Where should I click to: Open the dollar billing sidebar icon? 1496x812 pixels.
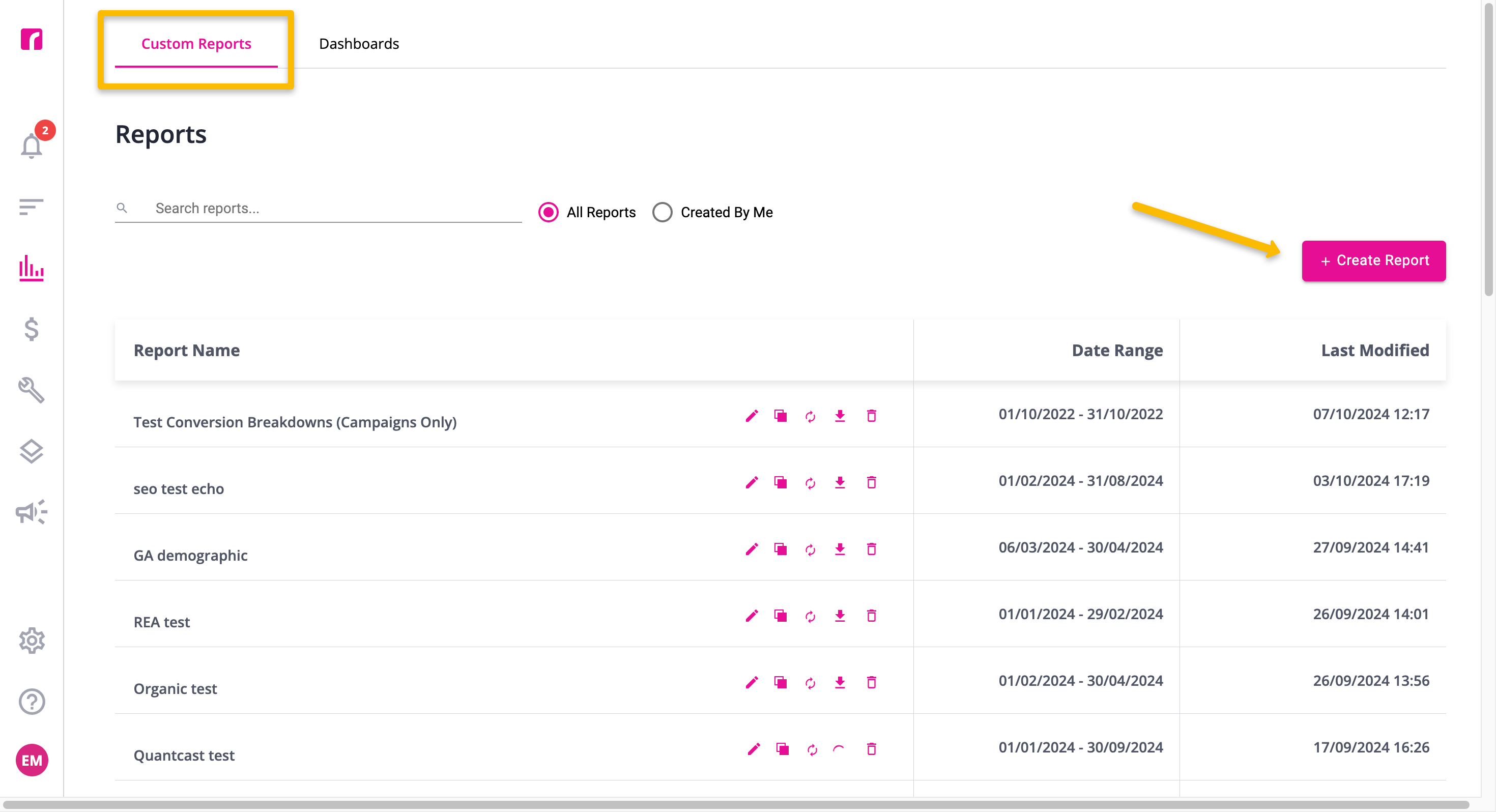32,329
